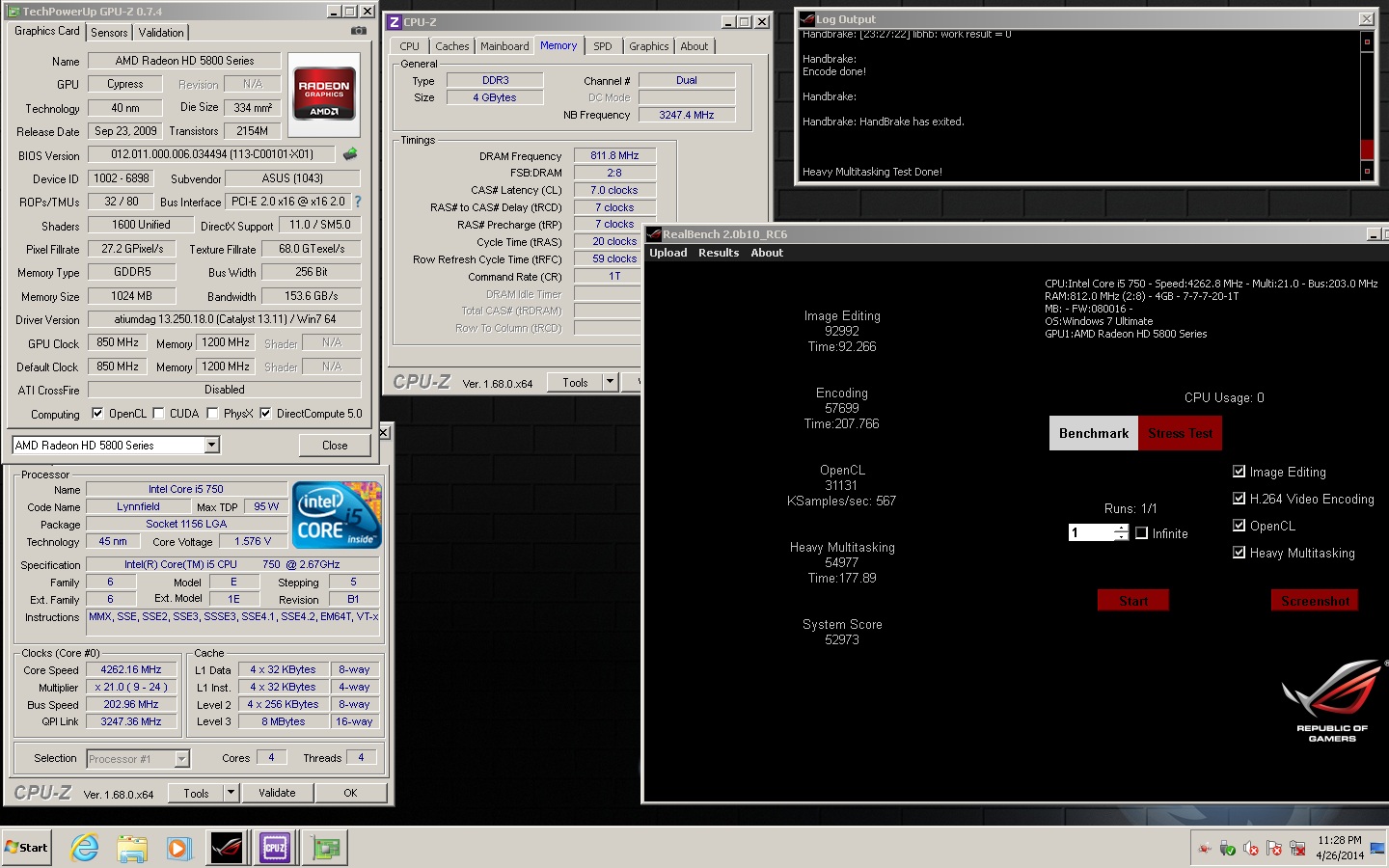This screenshot has width=1389, height=868.
Task: Open the About tab in CPU-Z
Action: click(694, 46)
